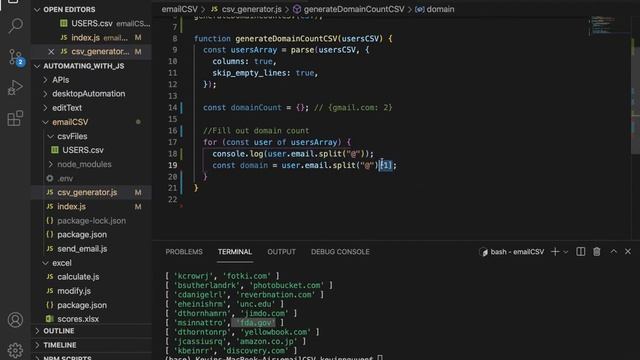This screenshot has height=360, width=640.
Task: Open Source Control with 2 changes badge
Action: click(15, 57)
